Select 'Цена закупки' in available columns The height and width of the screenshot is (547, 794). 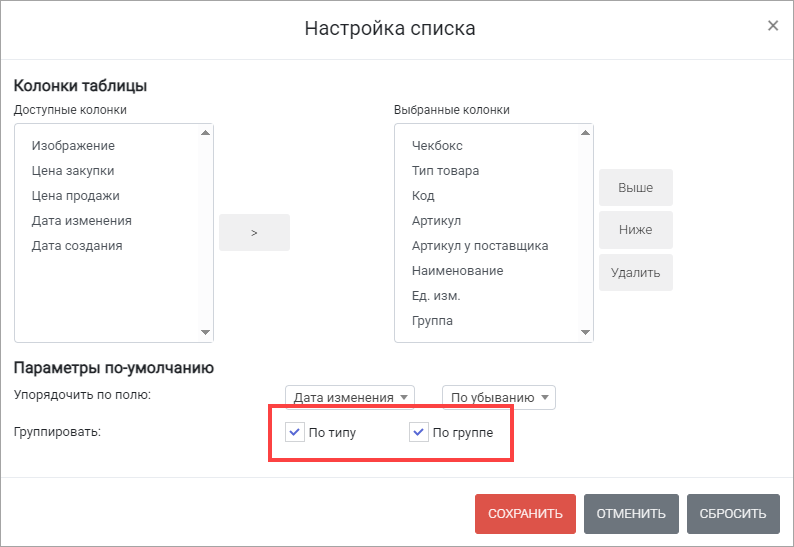(x=73, y=171)
